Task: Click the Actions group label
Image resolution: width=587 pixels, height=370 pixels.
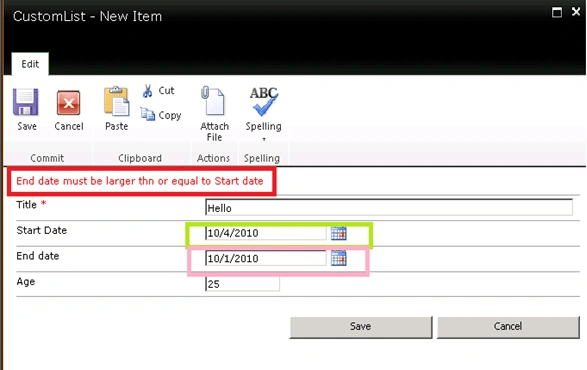Action: pos(213,158)
